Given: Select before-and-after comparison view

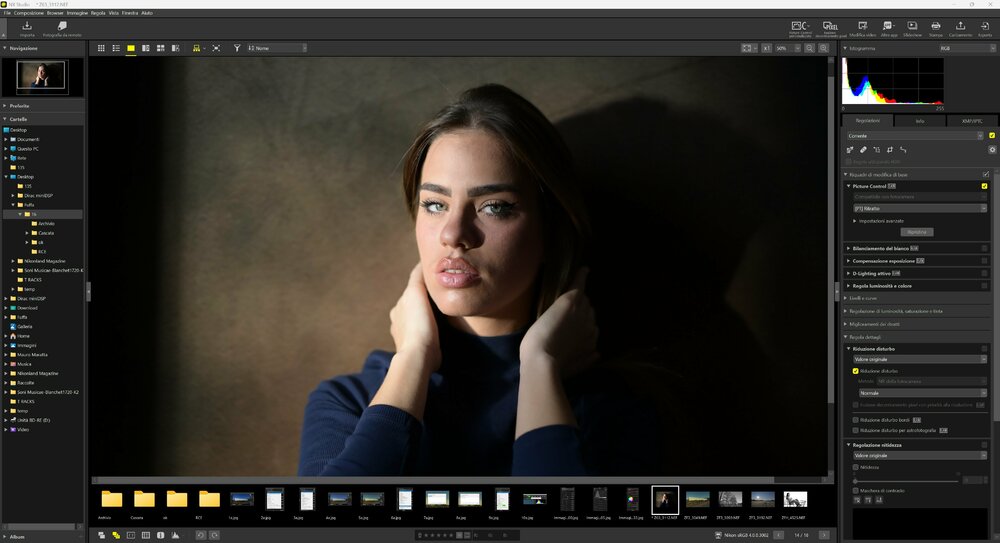Looking at the screenshot, I should click(175, 48).
